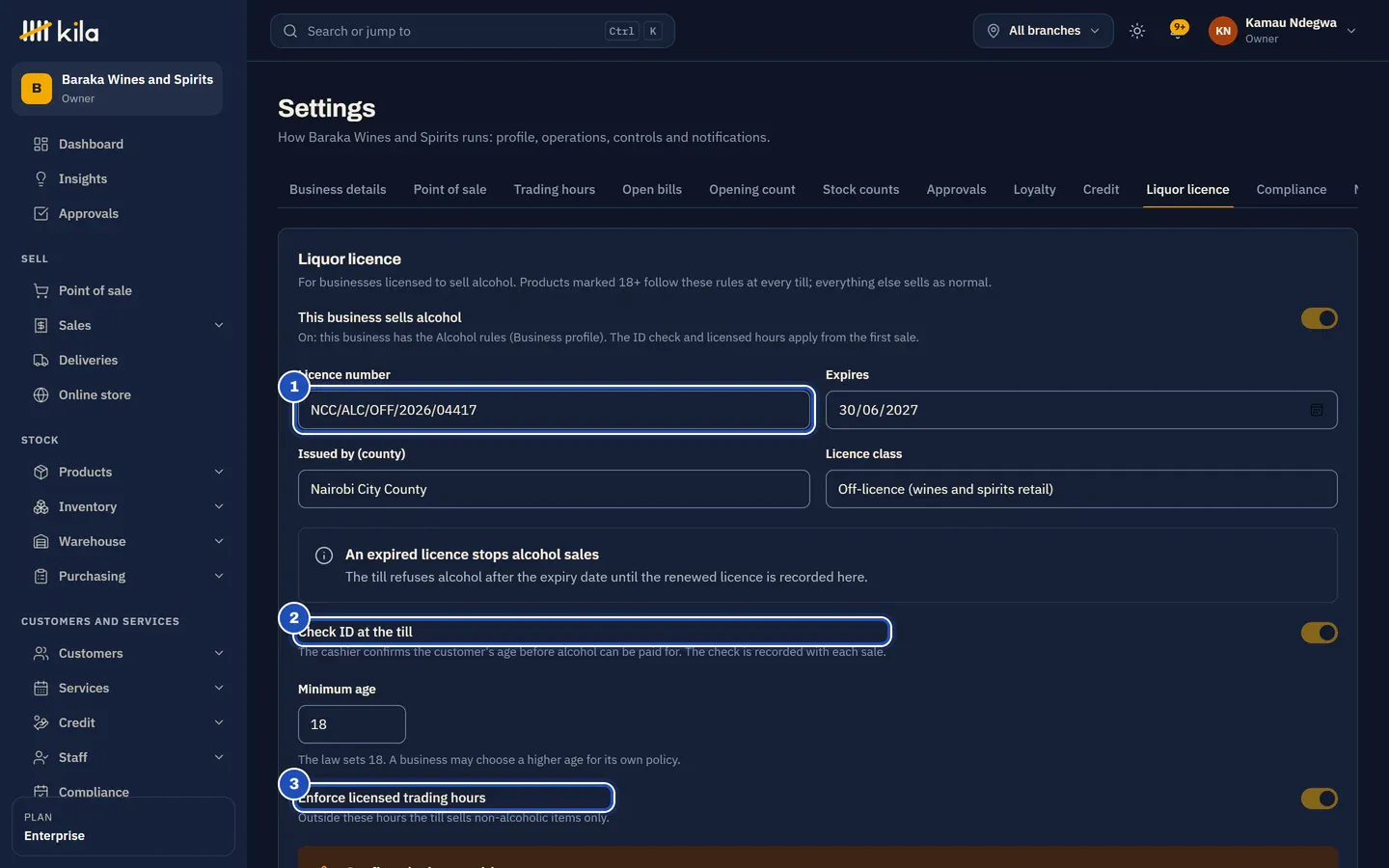The height and width of the screenshot is (868, 1389).
Task: Click the Minimum age input field
Action: coord(352,724)
